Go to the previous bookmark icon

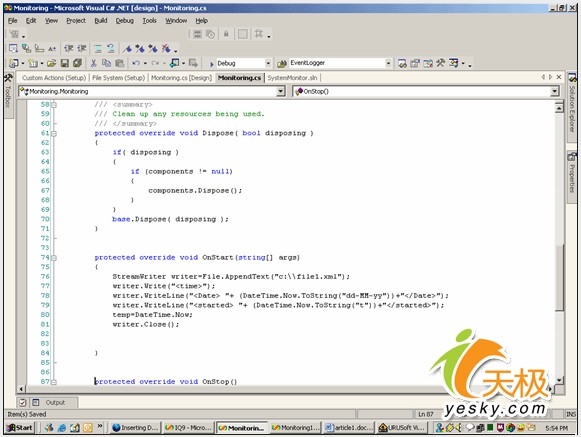153,49
